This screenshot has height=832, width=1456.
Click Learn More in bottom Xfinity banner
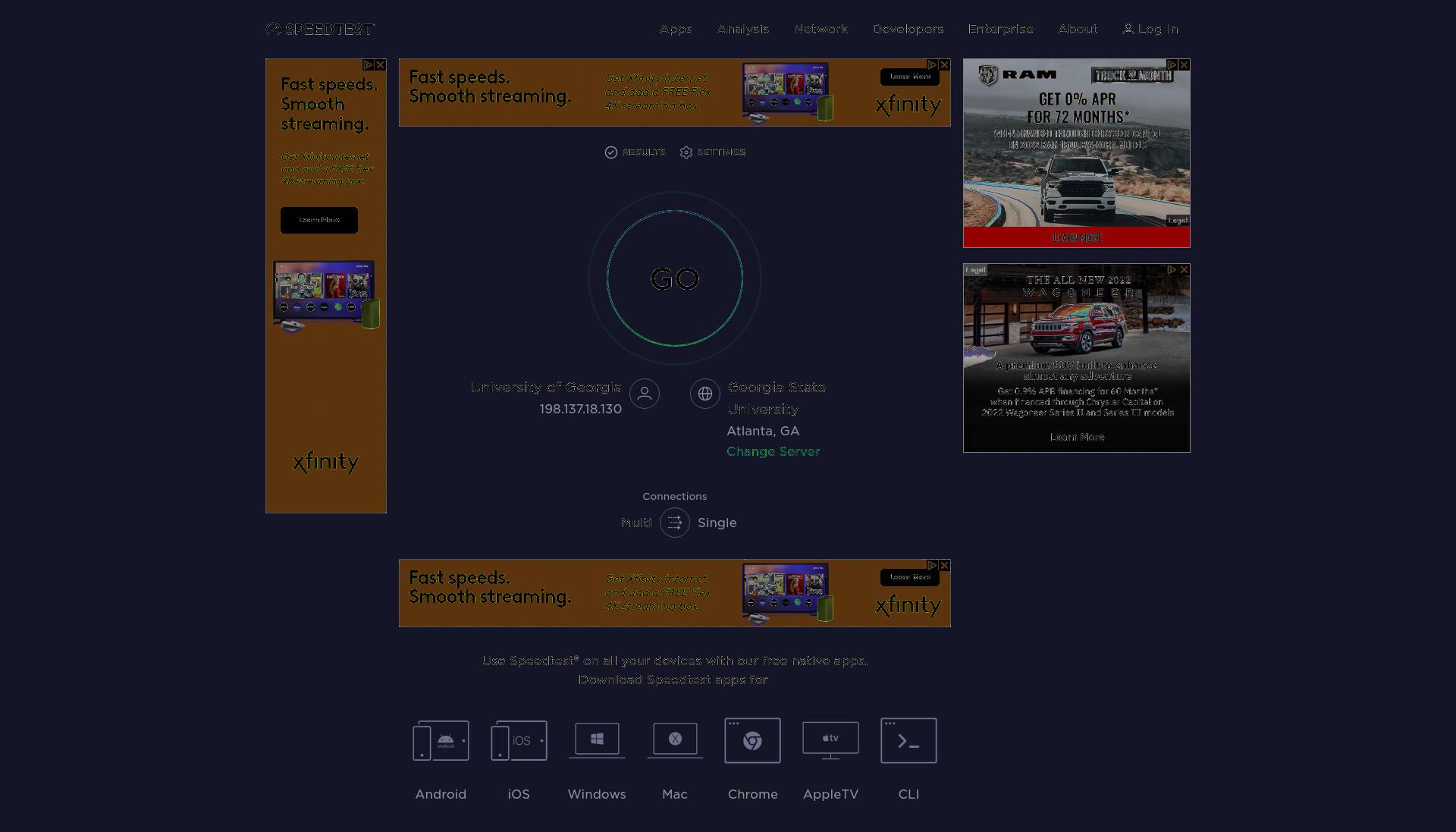(x=910, y=577)
